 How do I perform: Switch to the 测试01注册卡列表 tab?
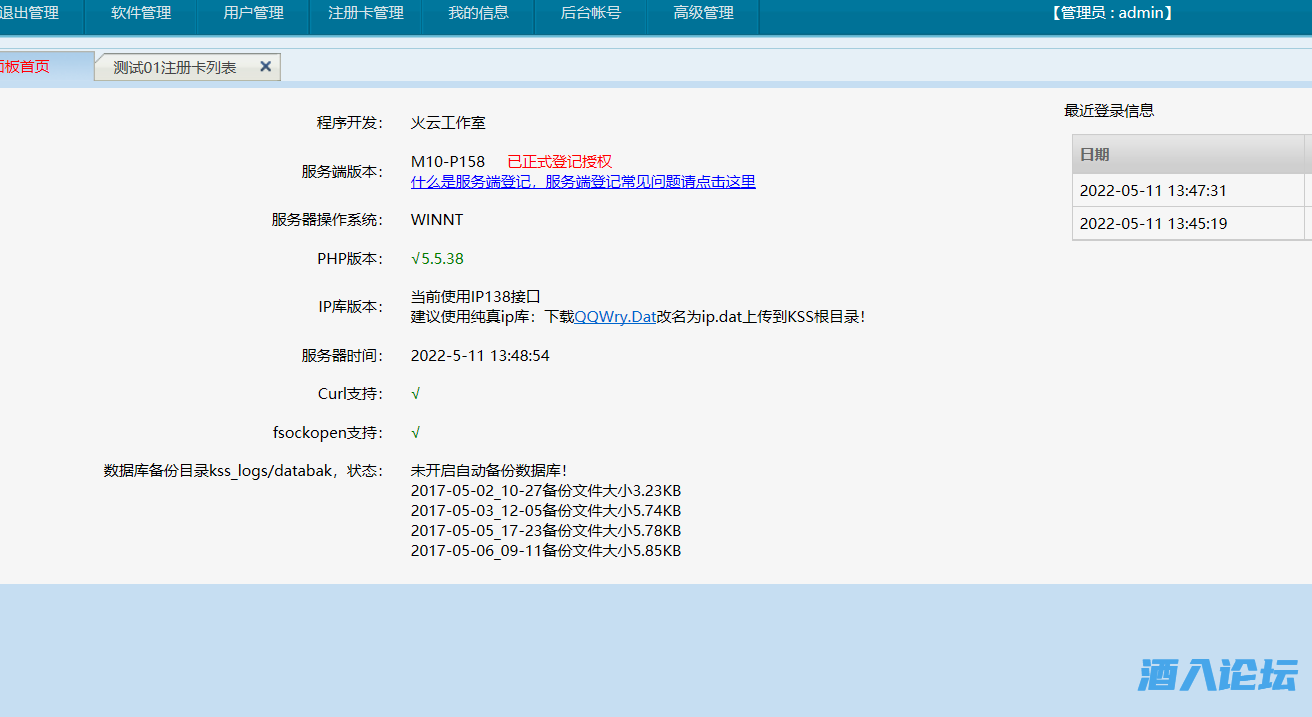pos(175,67)
